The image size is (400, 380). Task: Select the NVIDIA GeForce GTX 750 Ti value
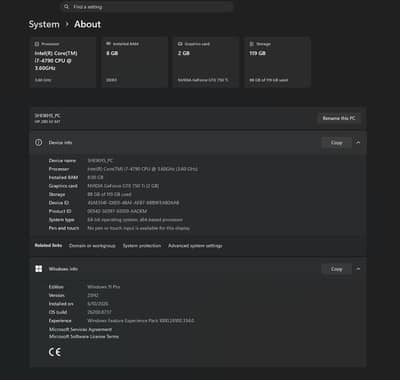coord(123,186)
